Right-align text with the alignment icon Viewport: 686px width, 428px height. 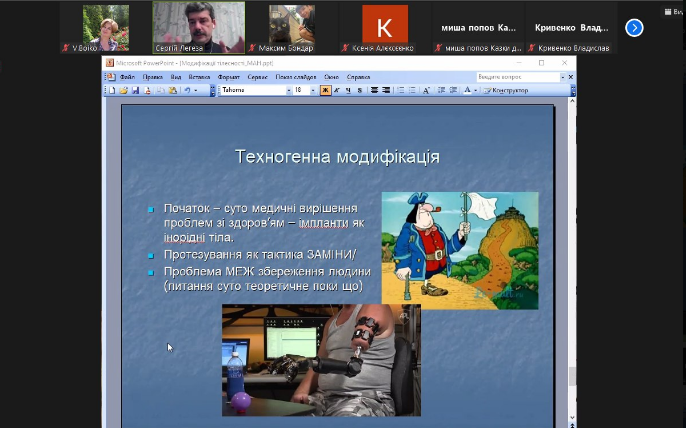(x=386, y=90)
